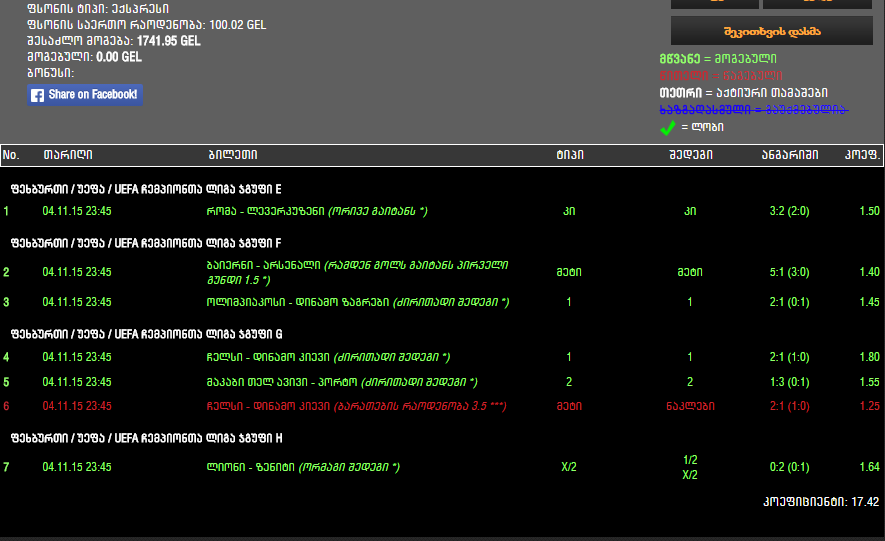This screenshot has width=885, height=541.
Task: Select the 'ტიპი' type column header
Action: click(x=570, y=155)
